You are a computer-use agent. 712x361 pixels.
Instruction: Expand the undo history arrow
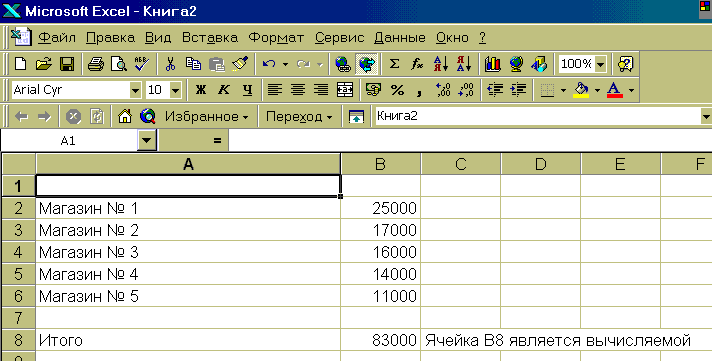(286, 64)
